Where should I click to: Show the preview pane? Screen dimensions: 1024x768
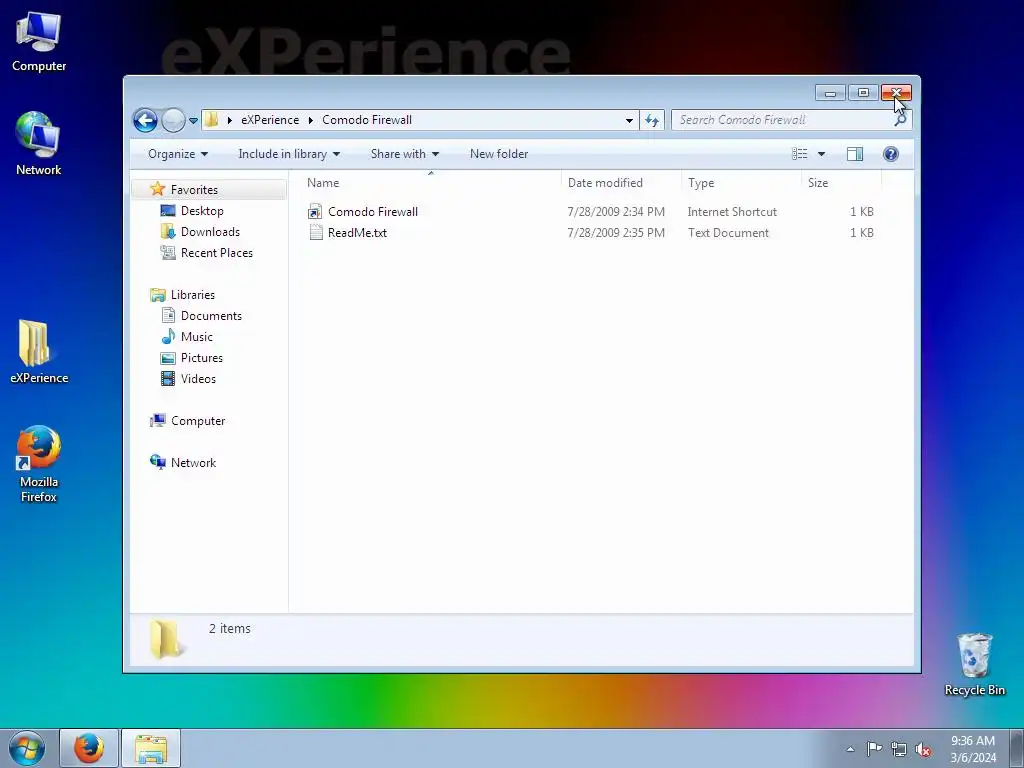[x=855, y=154]
